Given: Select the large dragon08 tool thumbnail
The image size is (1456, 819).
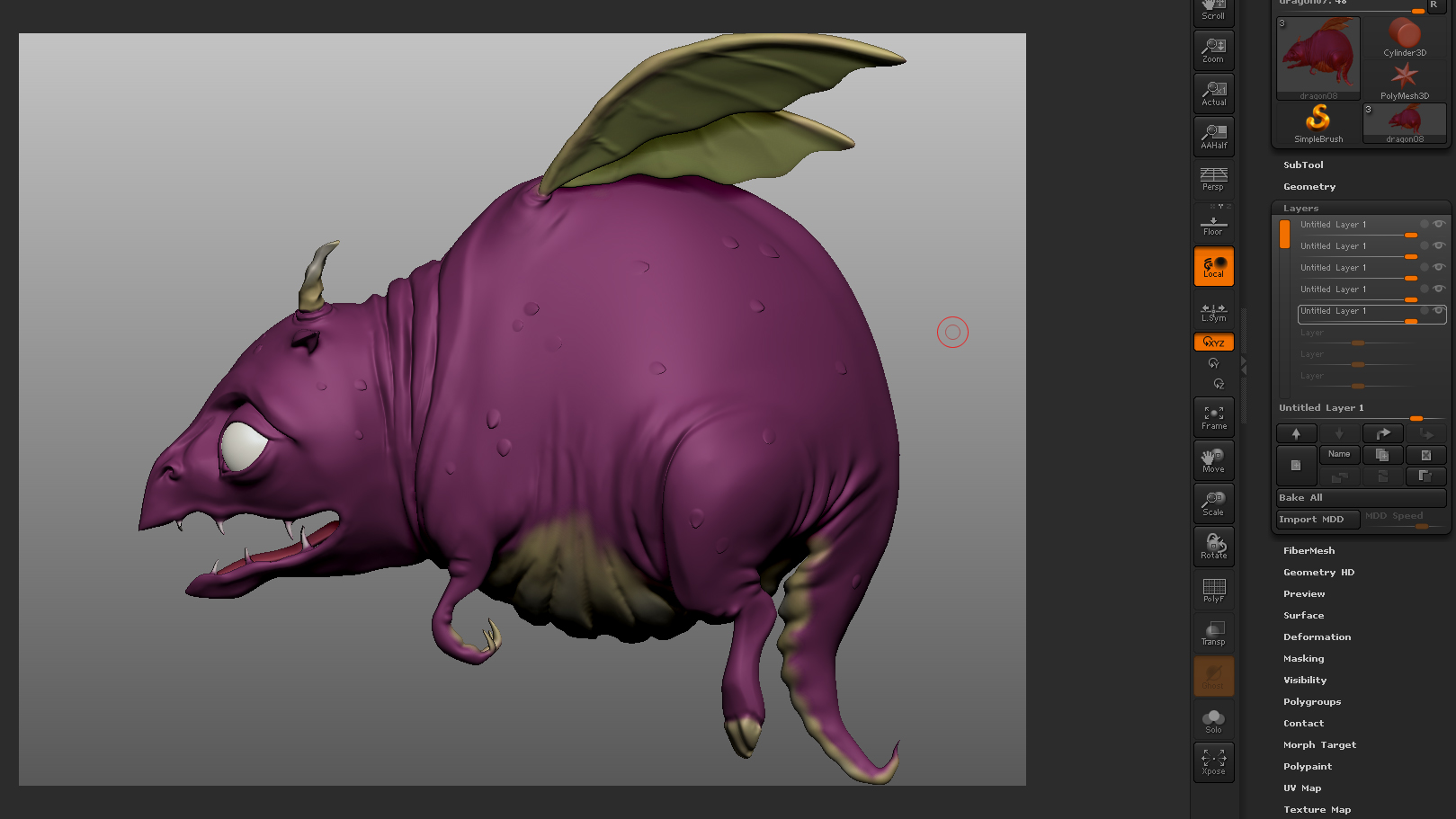Looking at the screenshot, I should pyautogui.click(x=1318, y=58).
